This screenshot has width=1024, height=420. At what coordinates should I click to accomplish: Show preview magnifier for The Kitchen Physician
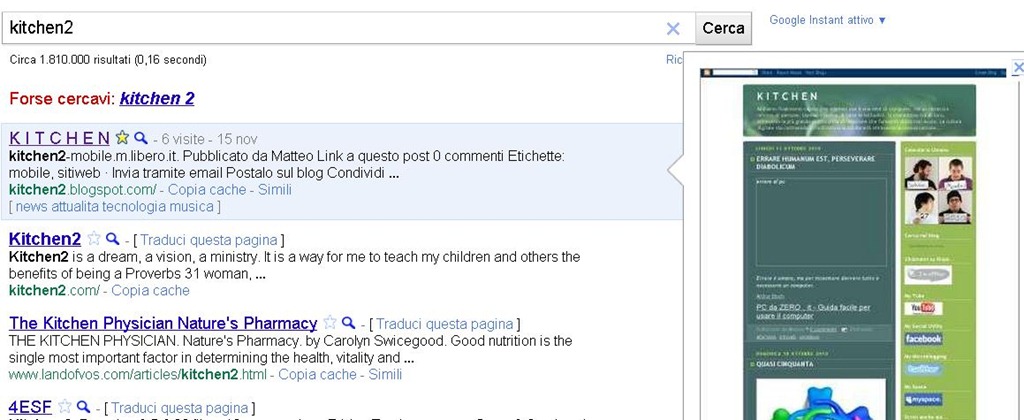point(349,322)
